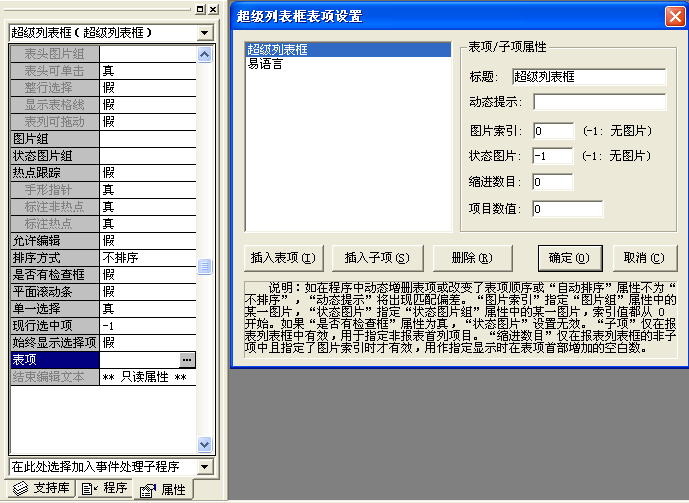The width and height of the screenshot is (689, 503).
Task: Expand the event handler subroutine dropdown
Action: coord(205,467)
